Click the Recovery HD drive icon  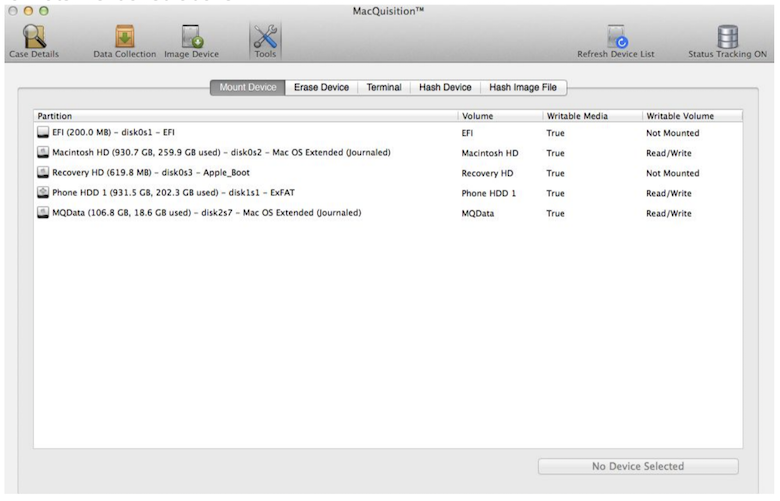43,173
